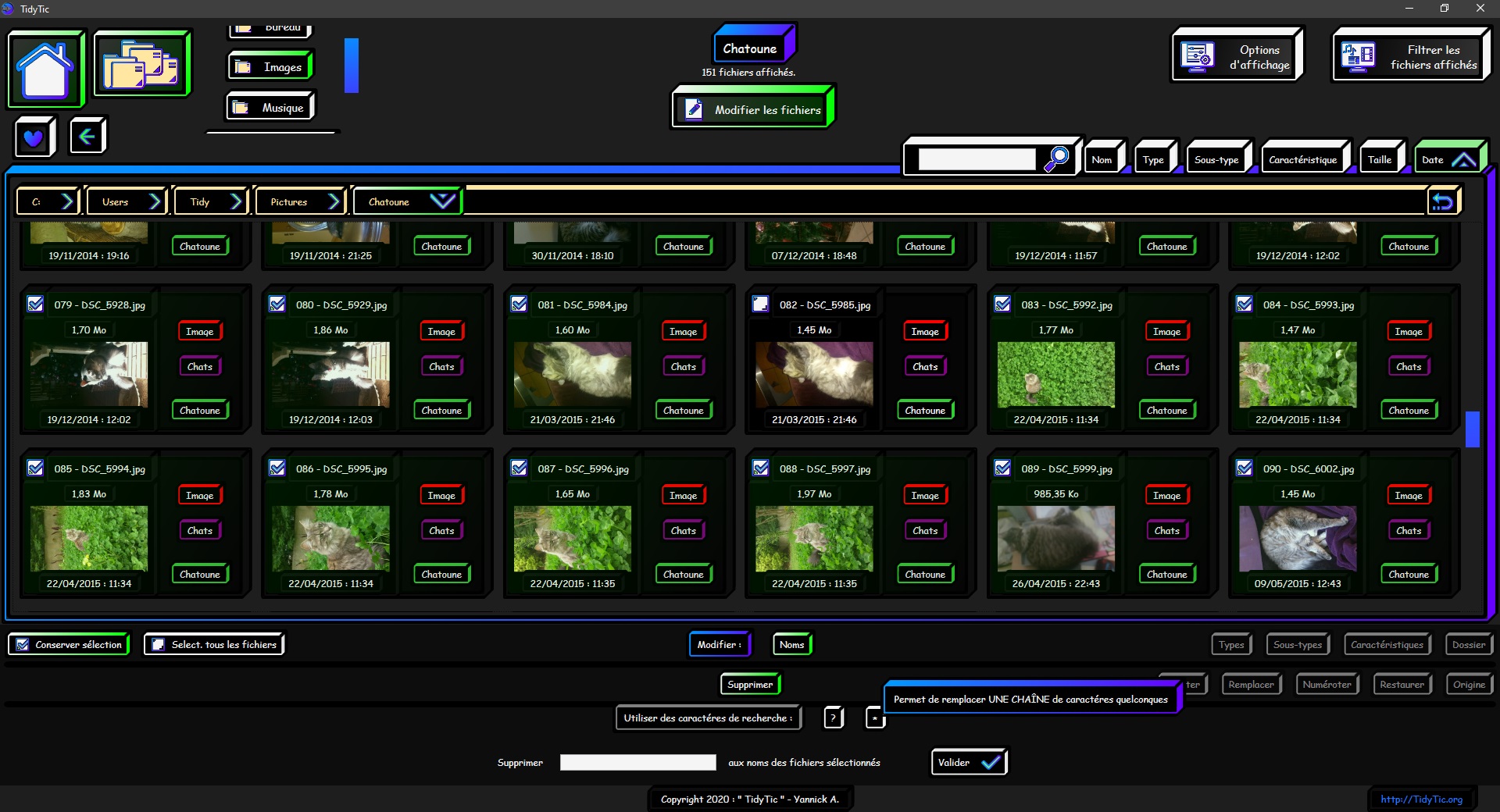Click the Supprimer text input field
This screenshot has height=812, width=1500.
point(637,762)
